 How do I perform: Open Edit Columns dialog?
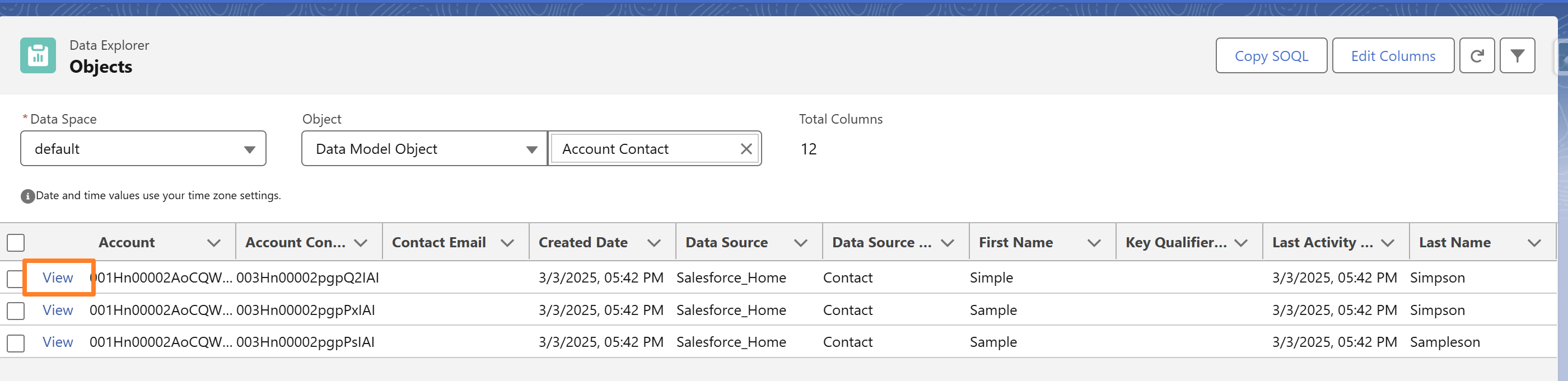pos(1393,56)
